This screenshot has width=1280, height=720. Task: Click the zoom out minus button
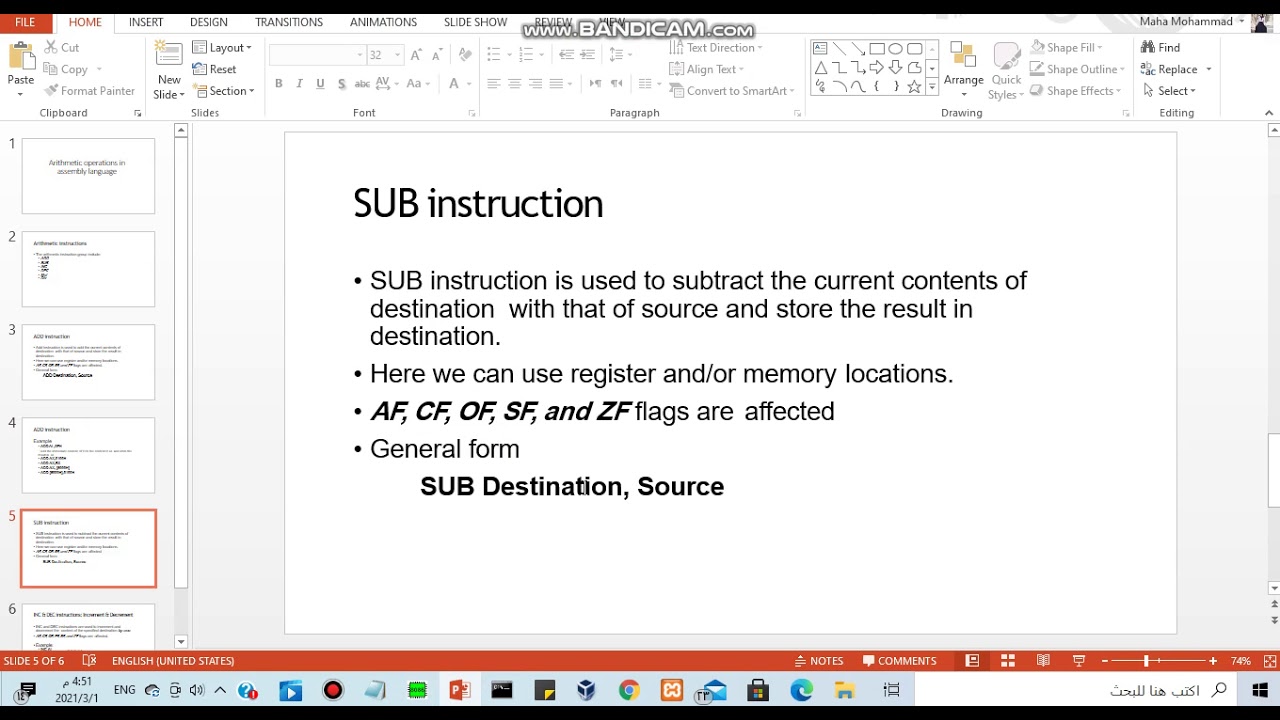click(1105, 661)
